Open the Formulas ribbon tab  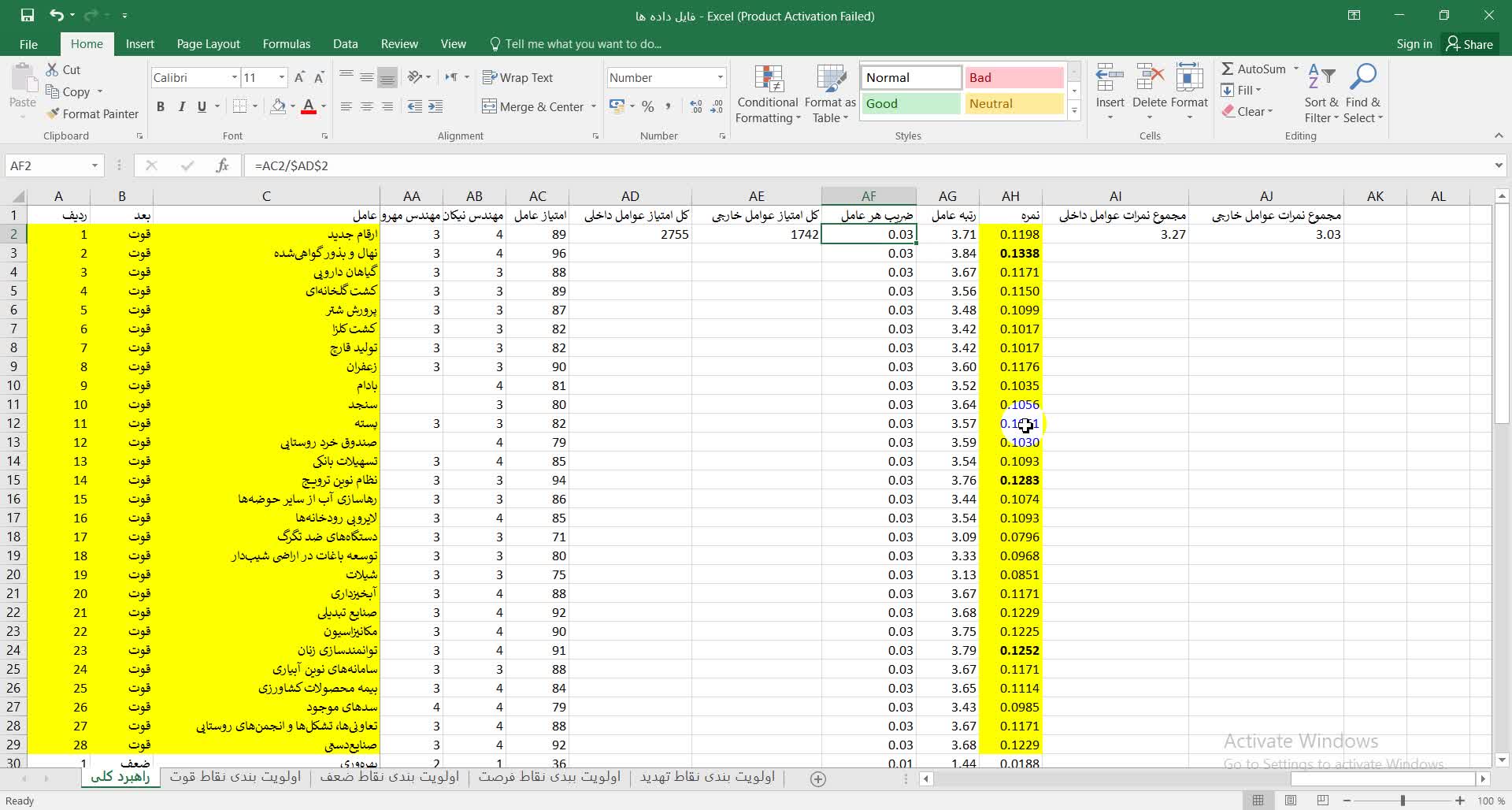tap(286, 44)
